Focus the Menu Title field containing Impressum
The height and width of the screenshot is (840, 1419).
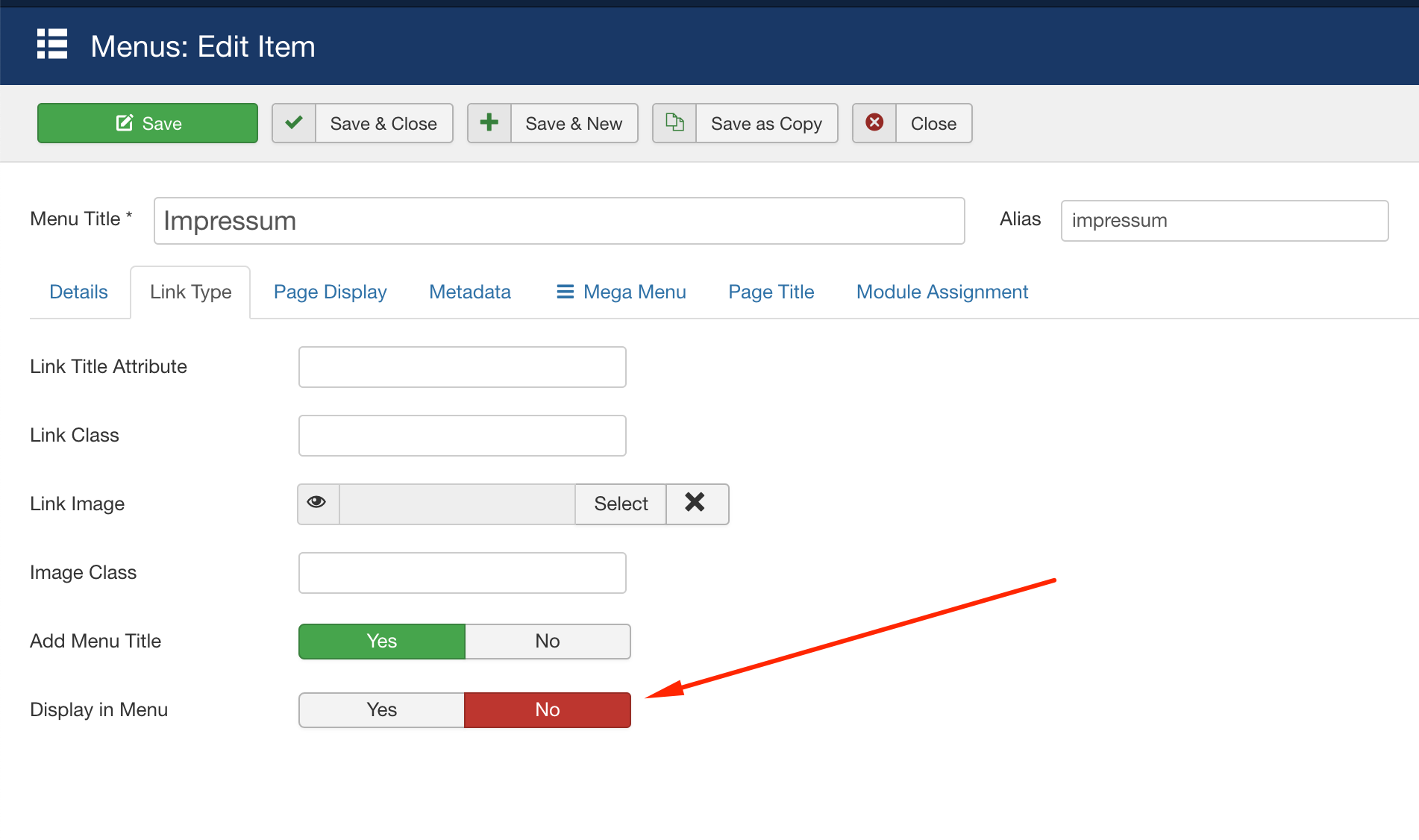(559, 221)
